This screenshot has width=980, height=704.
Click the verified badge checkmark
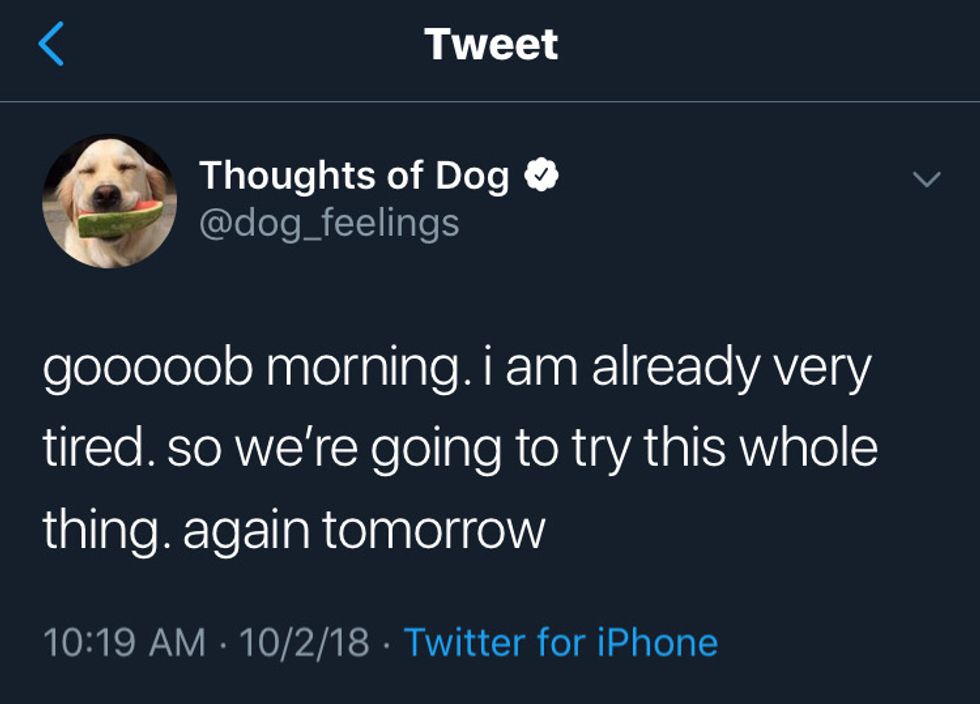542,177
